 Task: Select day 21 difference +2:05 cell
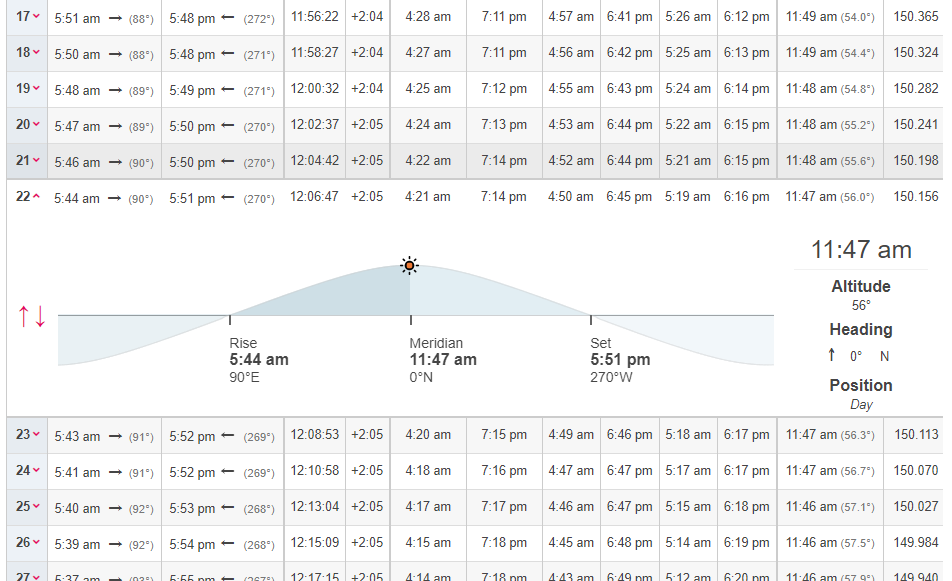click(x=367, y=161)
